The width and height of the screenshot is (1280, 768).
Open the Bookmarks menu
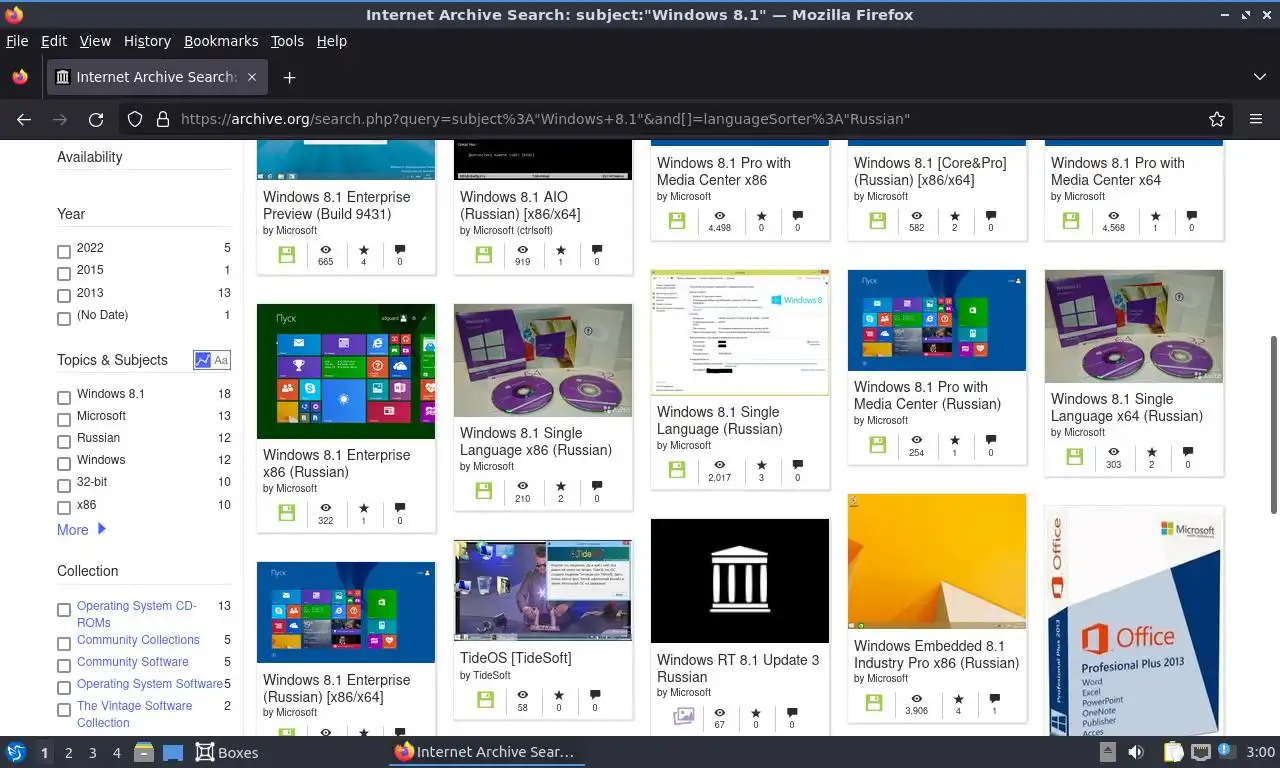click(x=221, y=41)
